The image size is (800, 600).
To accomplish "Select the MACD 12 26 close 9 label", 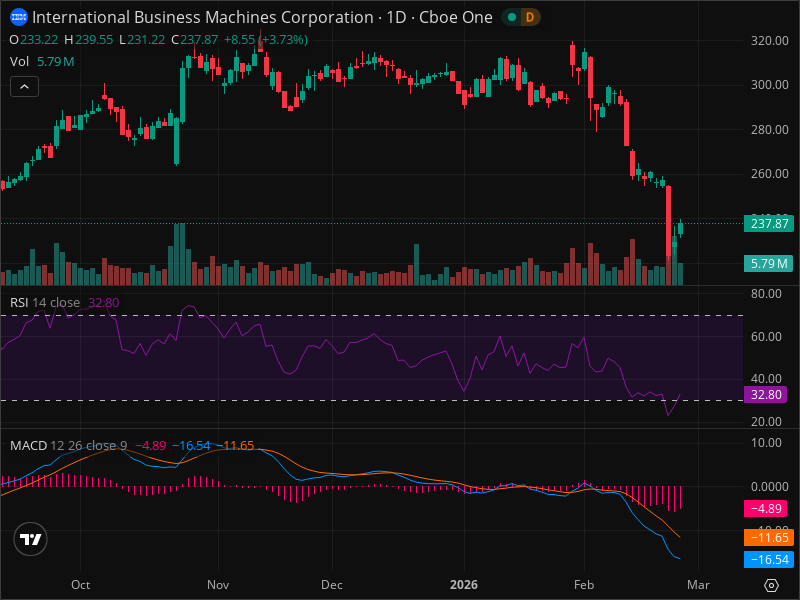I will point(68,445).
